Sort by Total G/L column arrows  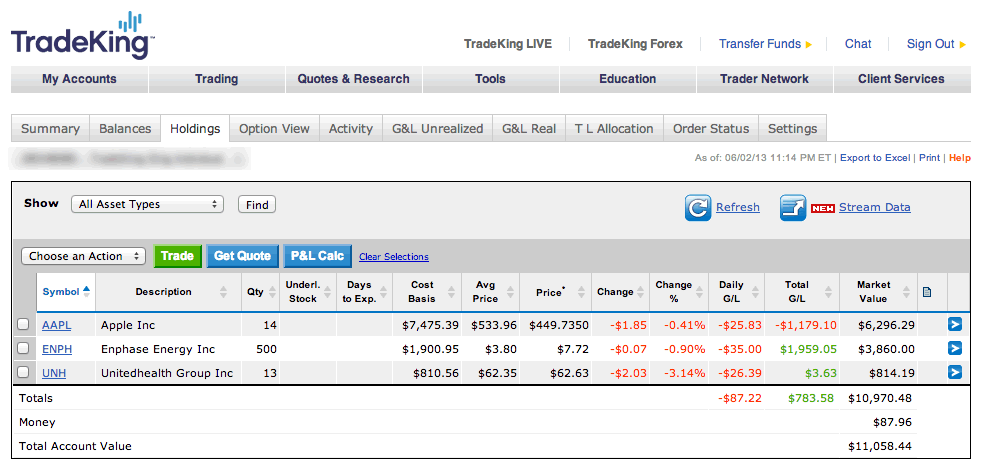pos(828,292)
